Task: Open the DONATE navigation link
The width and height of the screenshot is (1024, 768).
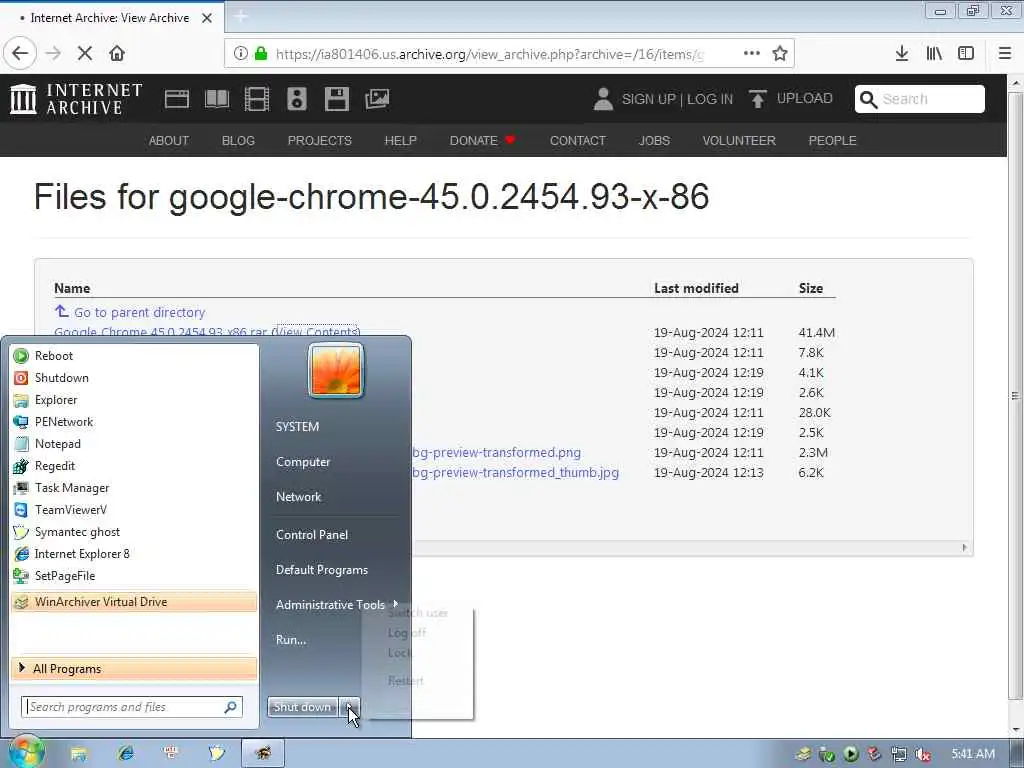Action: [x=483, y=140]
